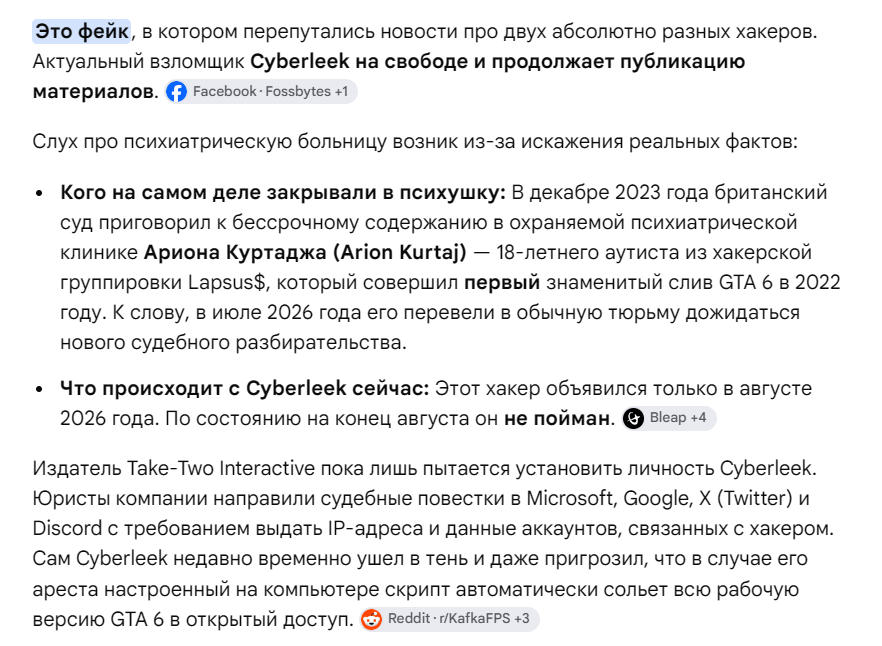882x646 pixels.
Task: Click the heading "Что происходит с Cyberleek сейчас"
Action: click(245, 388)
